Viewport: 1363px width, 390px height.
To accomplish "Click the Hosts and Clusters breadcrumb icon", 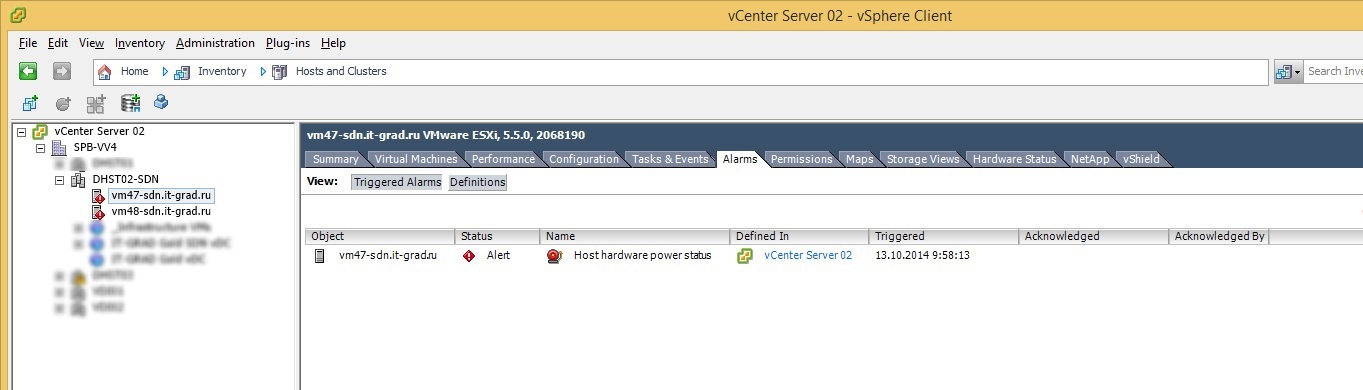I will coord(279,72).
